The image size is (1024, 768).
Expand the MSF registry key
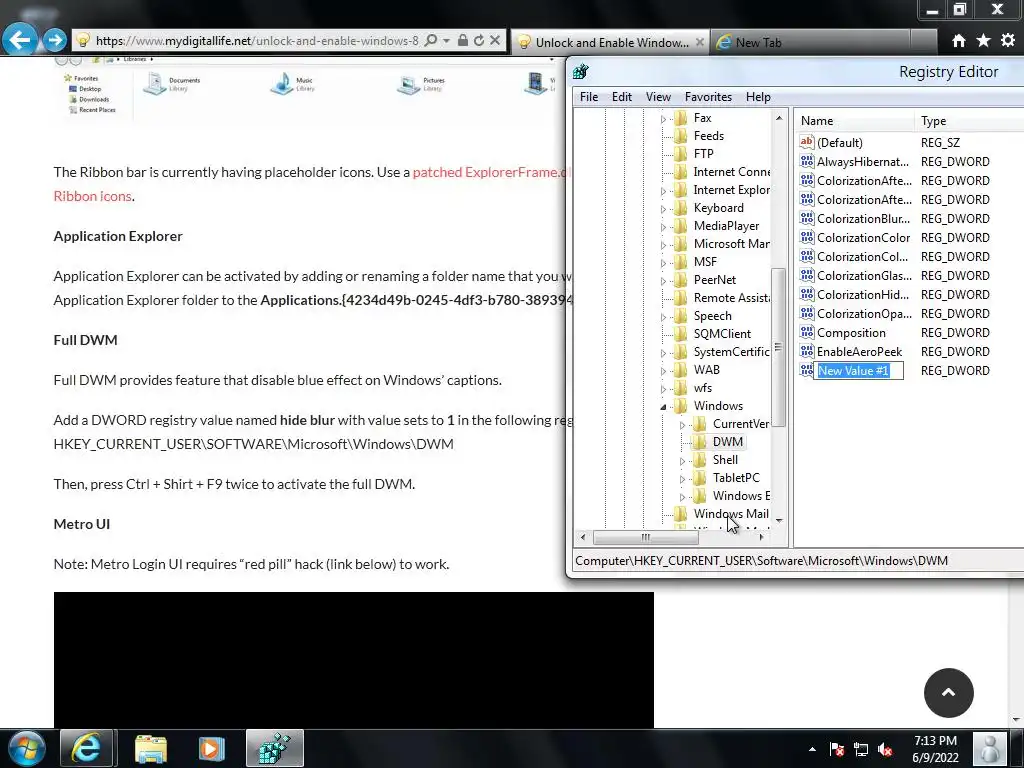663,263
